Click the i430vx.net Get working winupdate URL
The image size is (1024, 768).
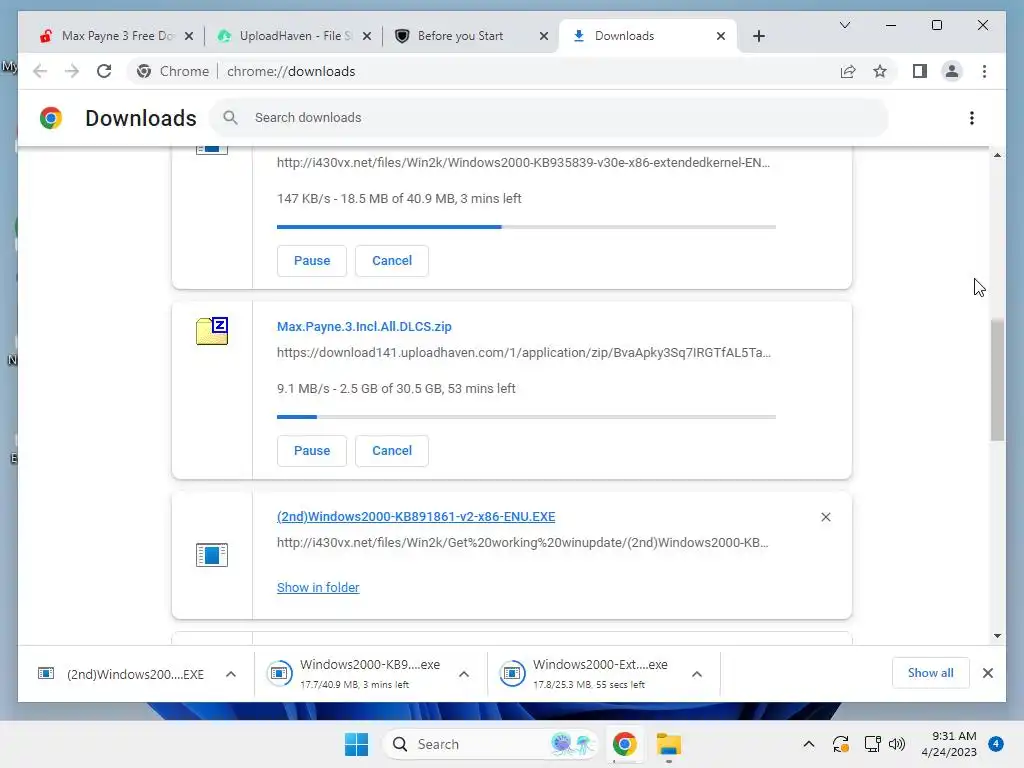pos(522,543)
